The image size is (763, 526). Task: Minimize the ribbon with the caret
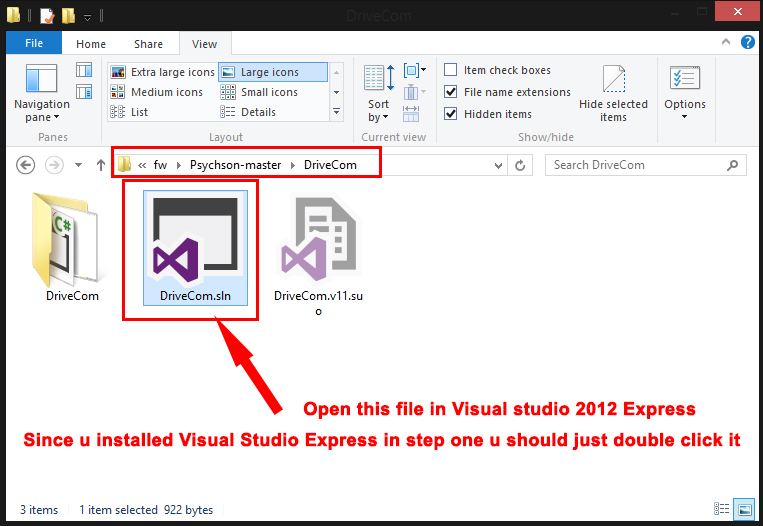(x=726, y=42)
